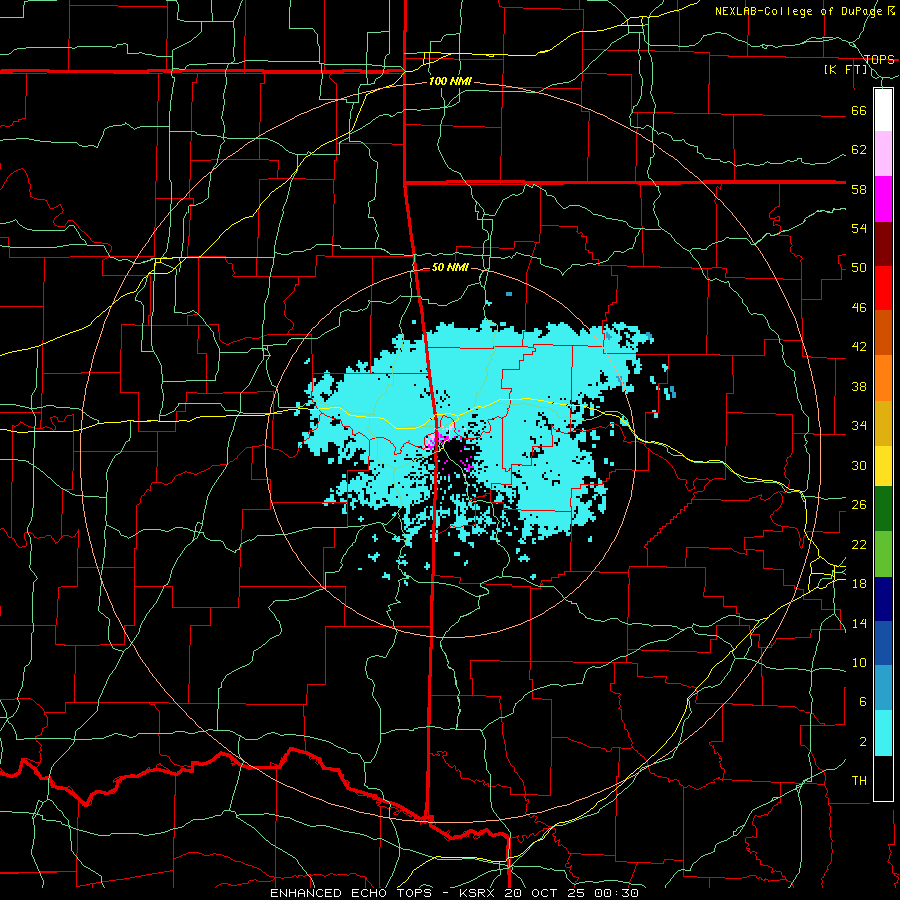Click the 100 NMI range ring label

pos(450,81)
